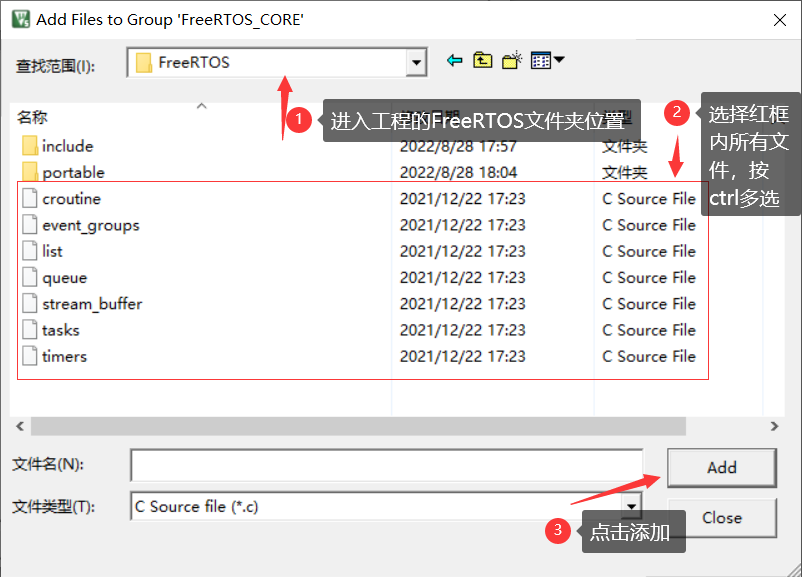Select the tasks file

point(60,330)
